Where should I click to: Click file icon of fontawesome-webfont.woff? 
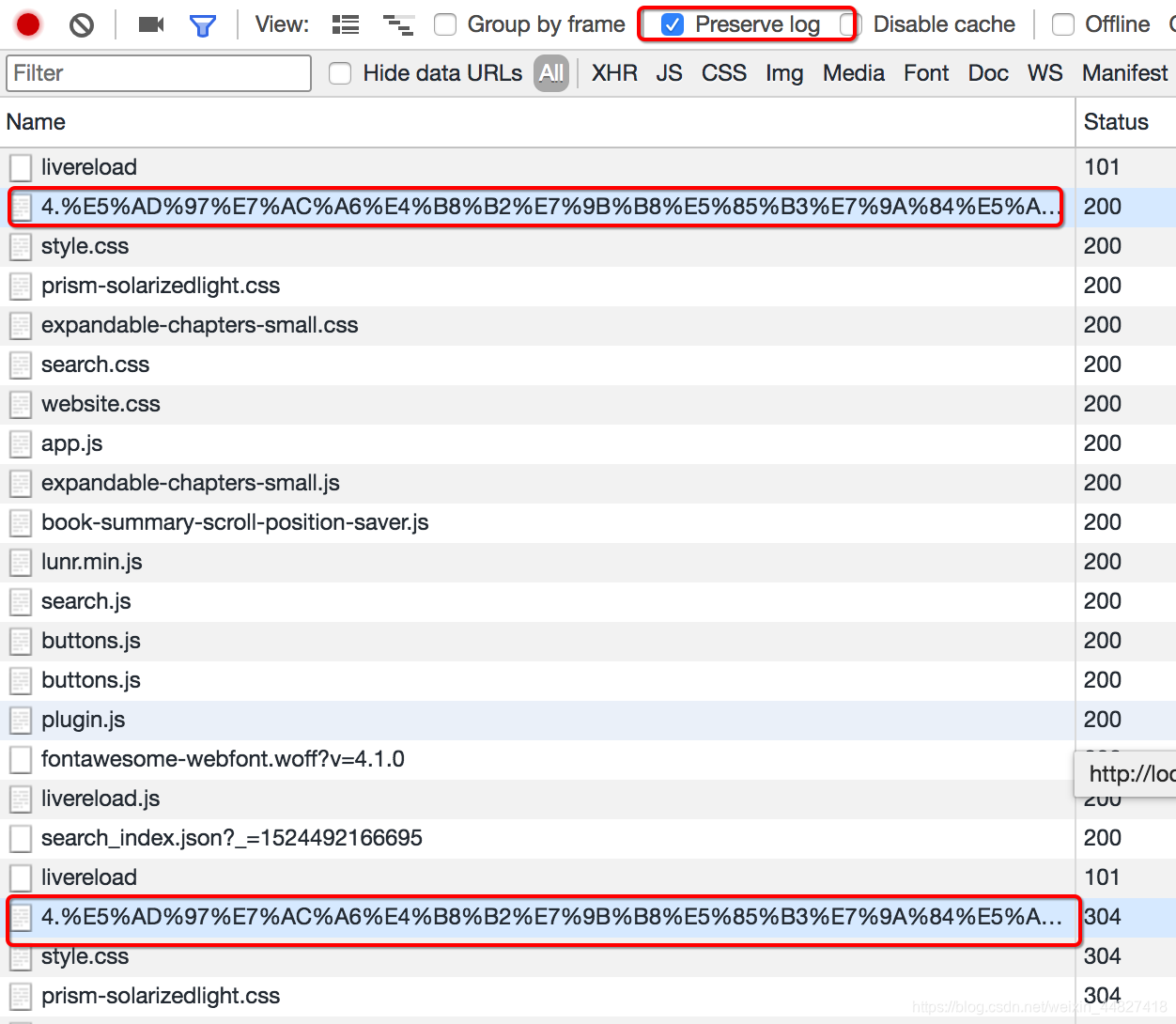pyautogui.click(x=21, y=759)
